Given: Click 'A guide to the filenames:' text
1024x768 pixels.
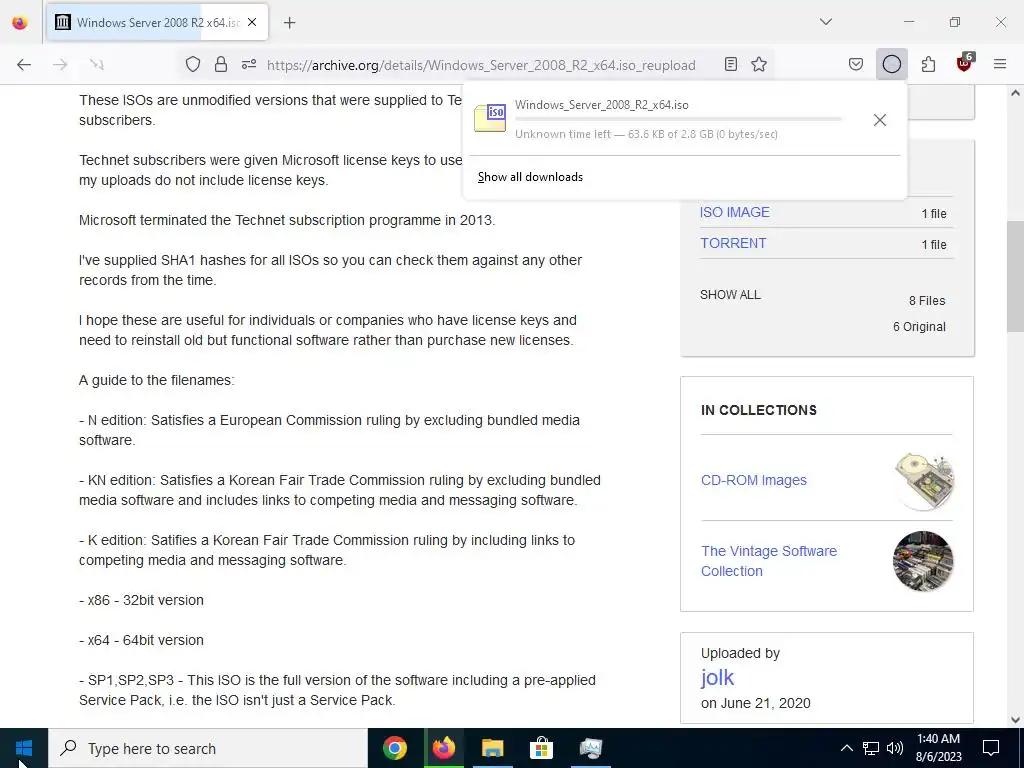Looking at the screenshot, I should (156, 380).
